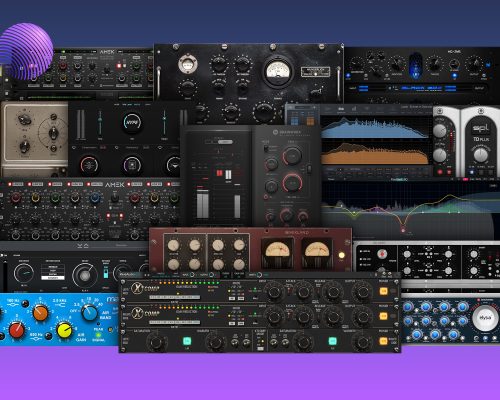Click the blue knob on the AMEK EQ
Image resolution: width=500 pixels, height=400 pixels.
(x=95, y=198)
